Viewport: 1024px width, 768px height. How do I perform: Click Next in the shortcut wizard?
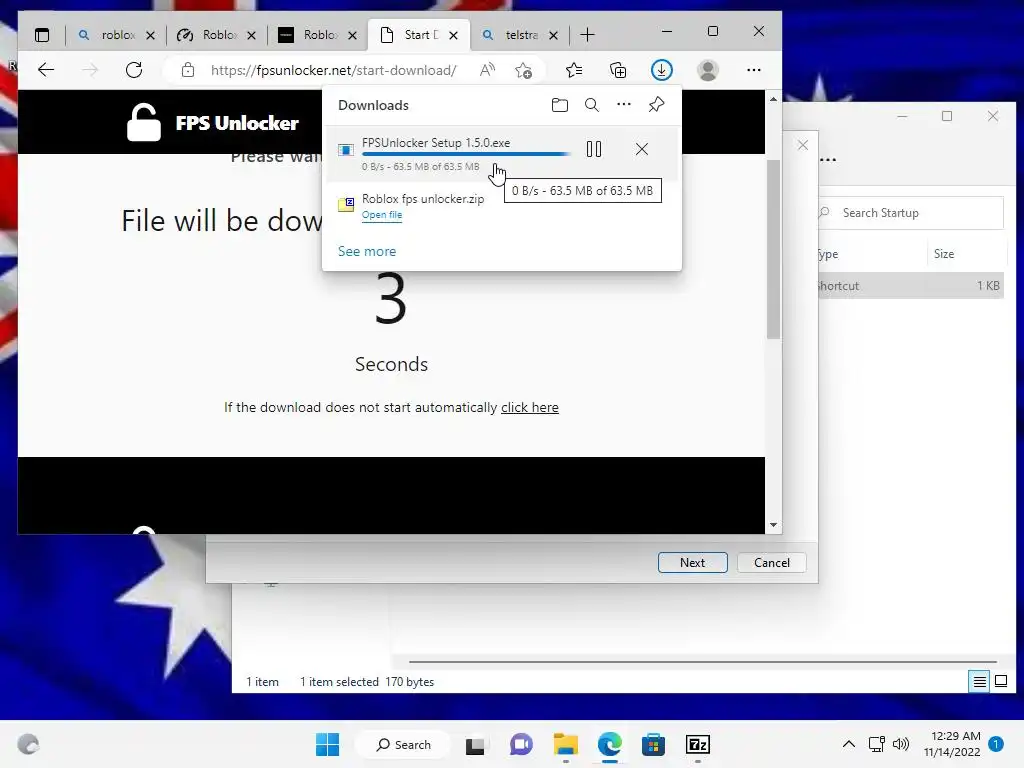(x=692, y=562)
